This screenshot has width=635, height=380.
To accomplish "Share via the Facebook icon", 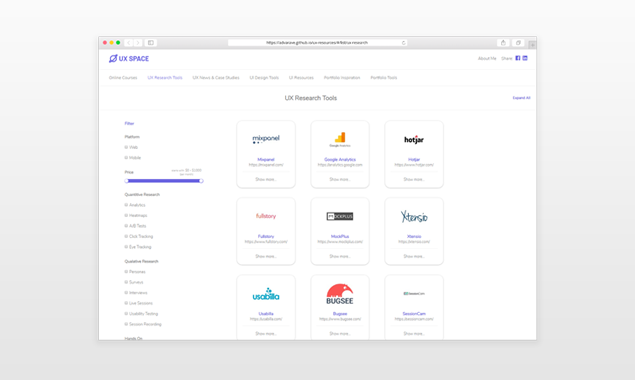I will 518,58.
